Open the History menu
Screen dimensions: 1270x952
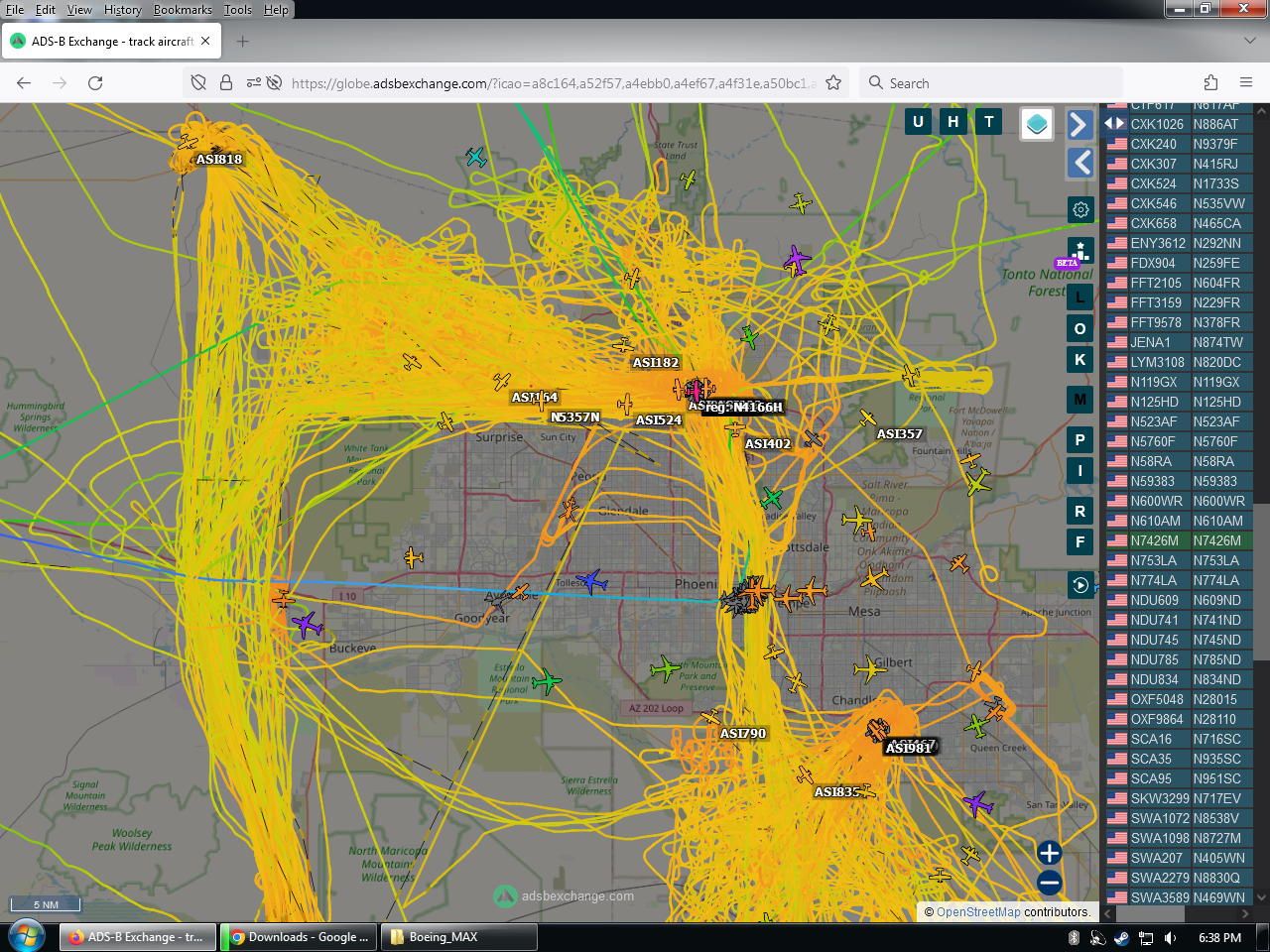[123, 10]
